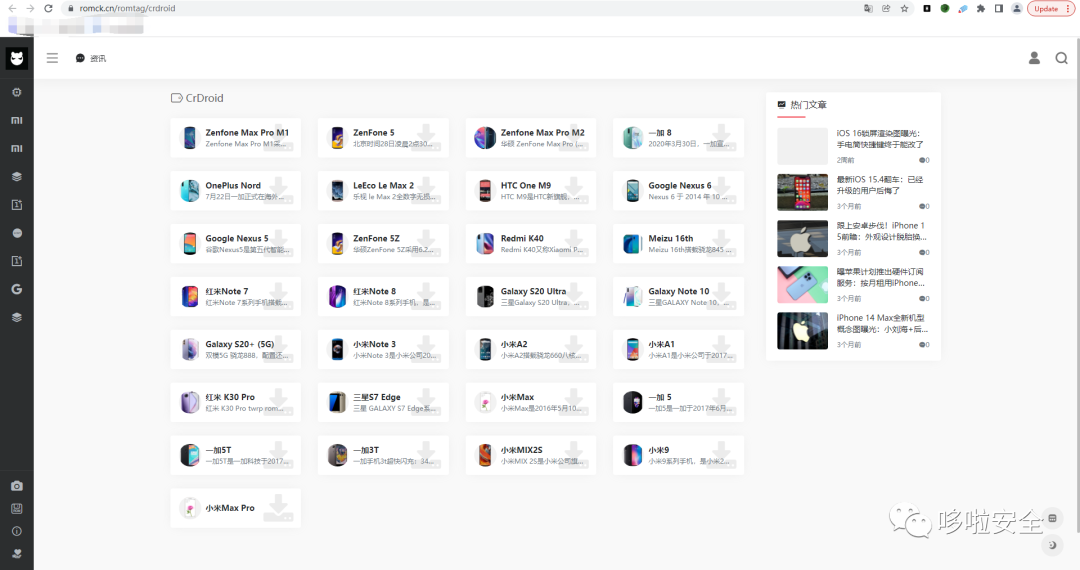Select the Google Nexus 6 entry

click(678, 191)
